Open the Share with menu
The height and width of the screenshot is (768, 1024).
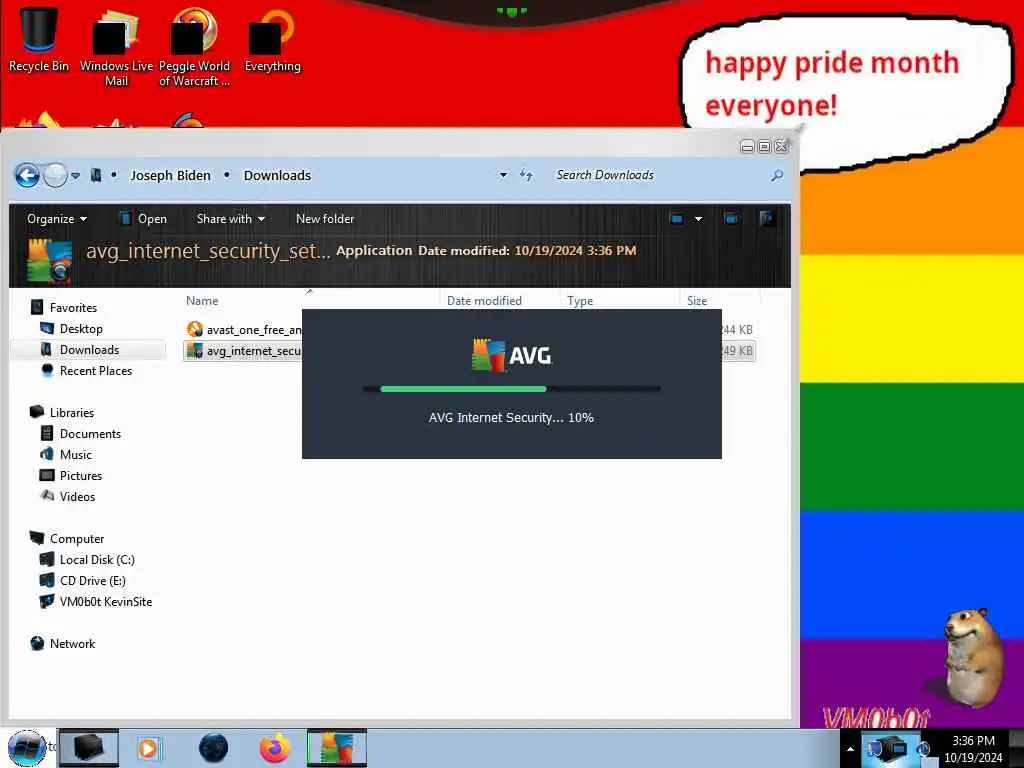[x=231, y=219]
